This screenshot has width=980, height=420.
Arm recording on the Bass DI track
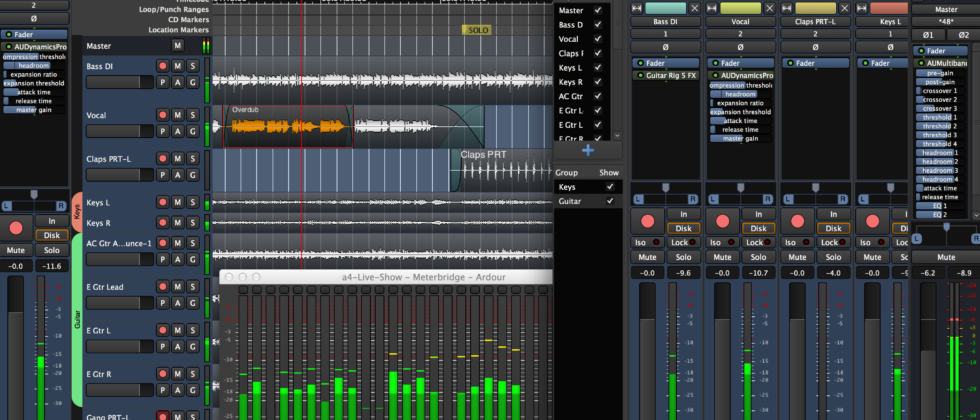[163, 66]
